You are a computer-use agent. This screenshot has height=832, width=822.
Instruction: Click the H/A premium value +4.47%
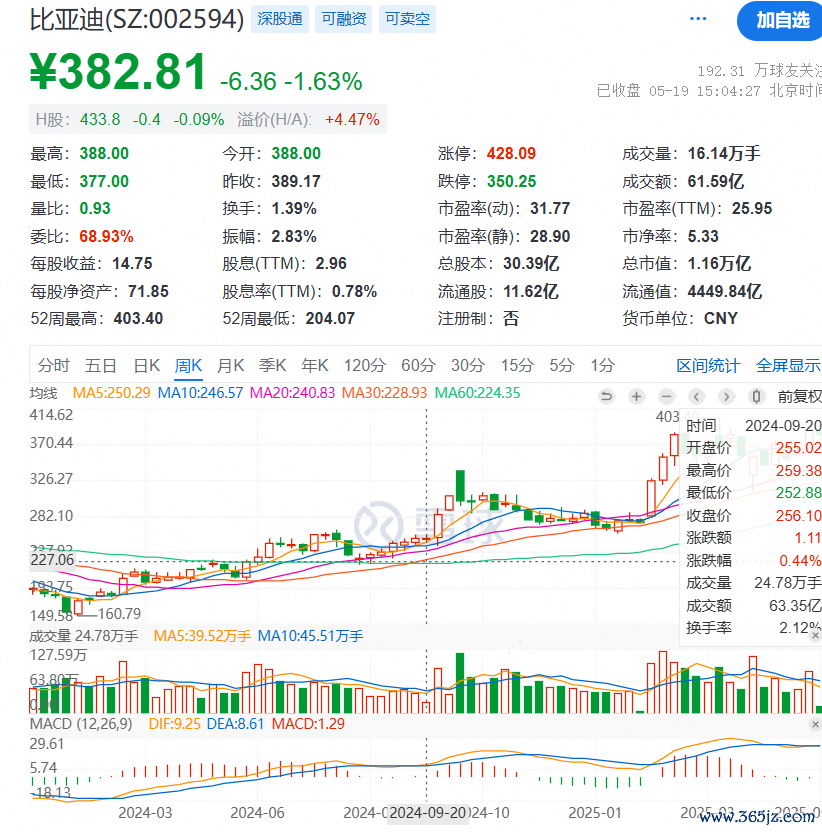(352, 119)
